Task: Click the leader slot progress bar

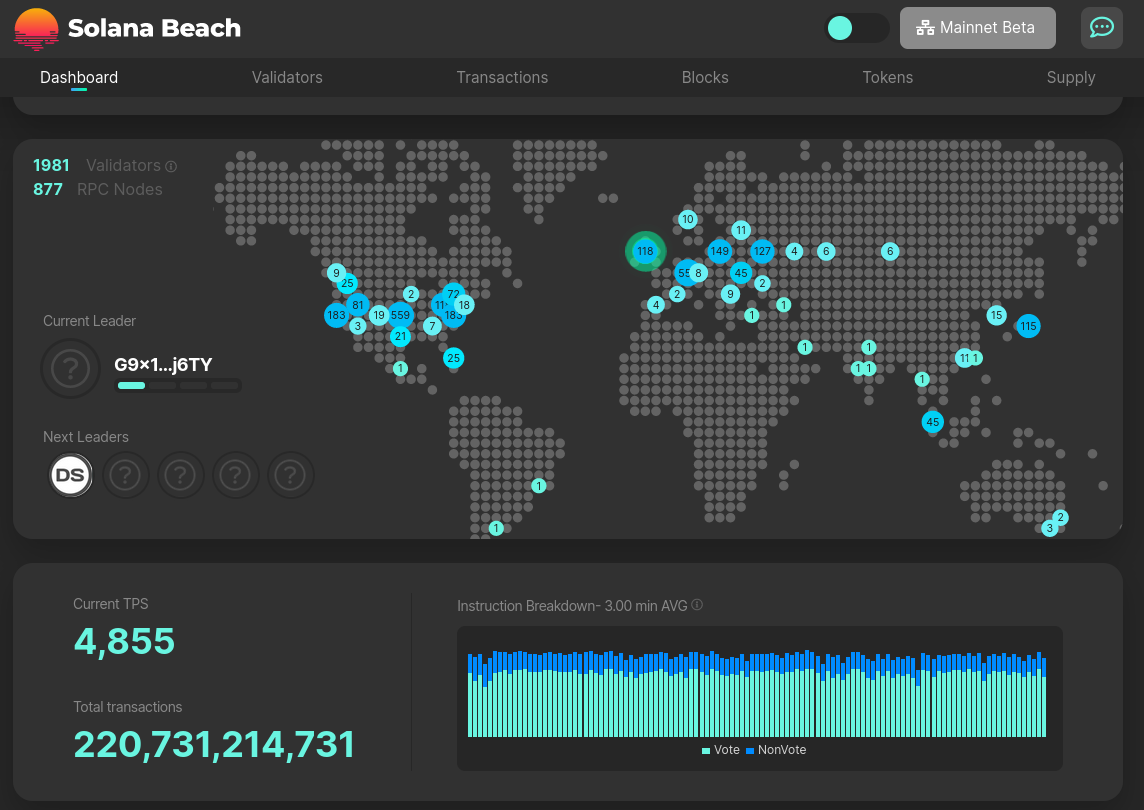Action: (x=178, y=385)
